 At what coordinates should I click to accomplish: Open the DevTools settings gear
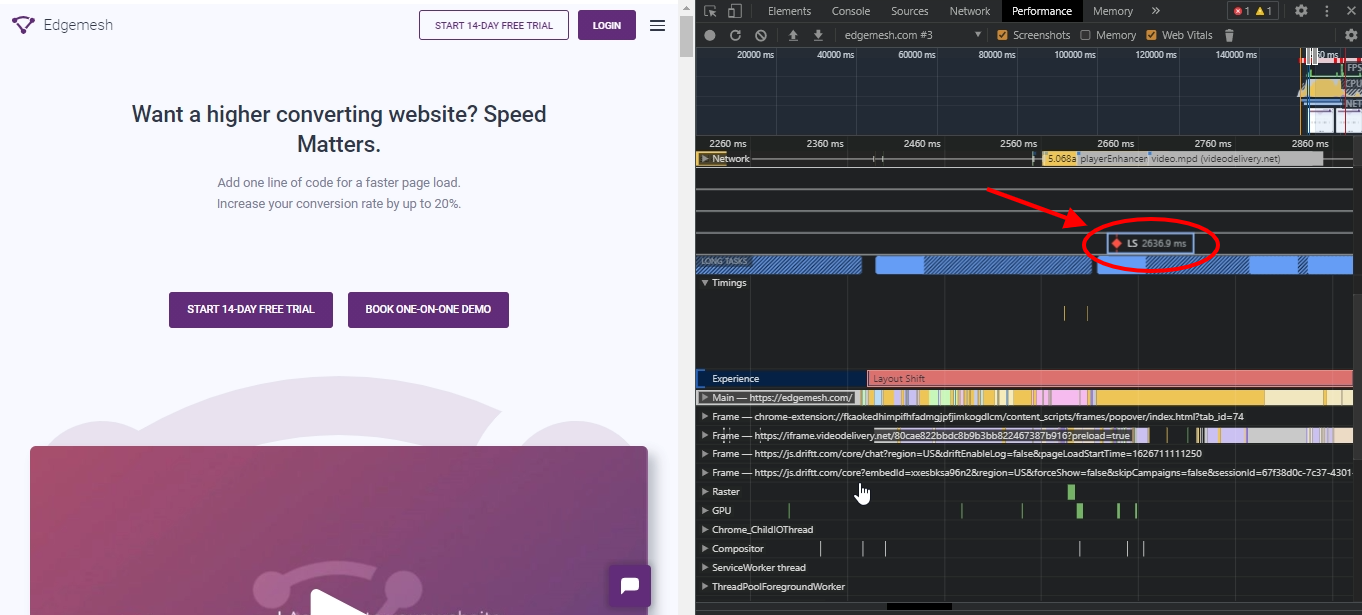click(1301, 11)
